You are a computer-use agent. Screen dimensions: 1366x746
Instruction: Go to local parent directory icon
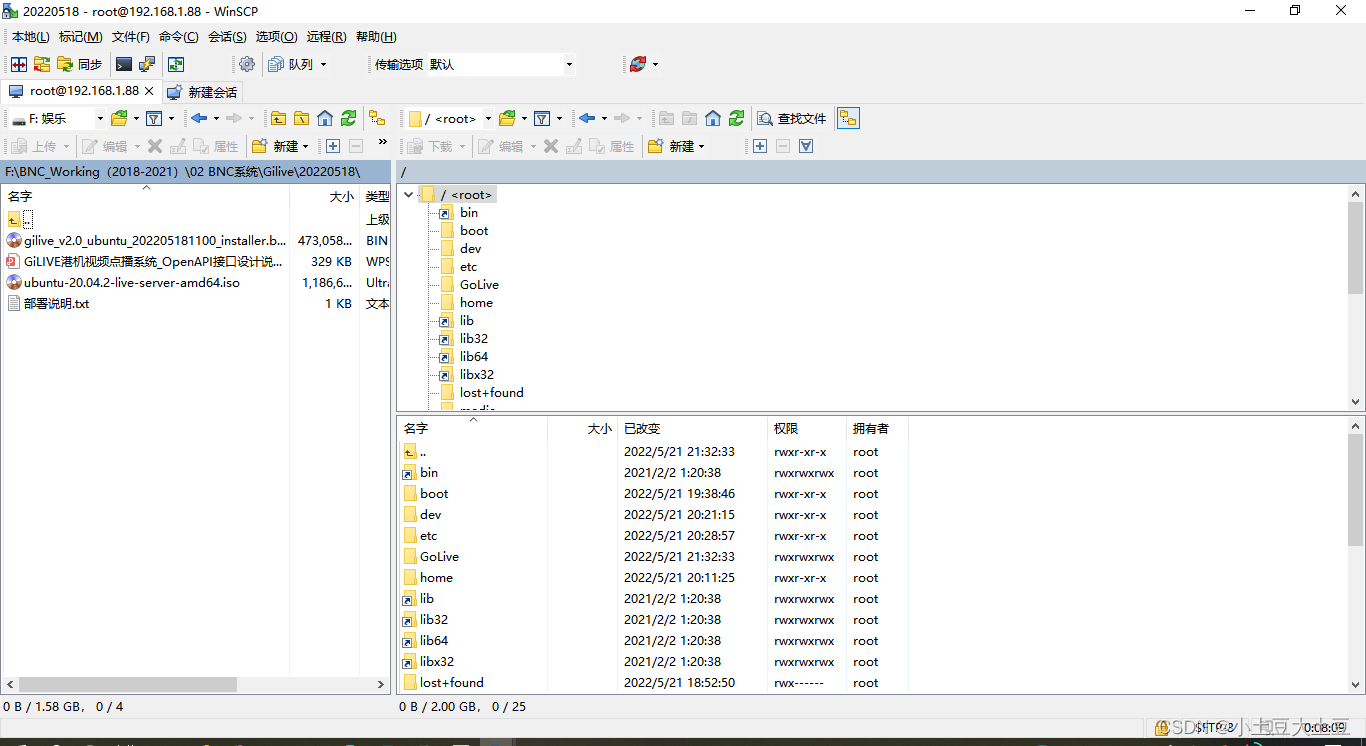tap(279, 118)
